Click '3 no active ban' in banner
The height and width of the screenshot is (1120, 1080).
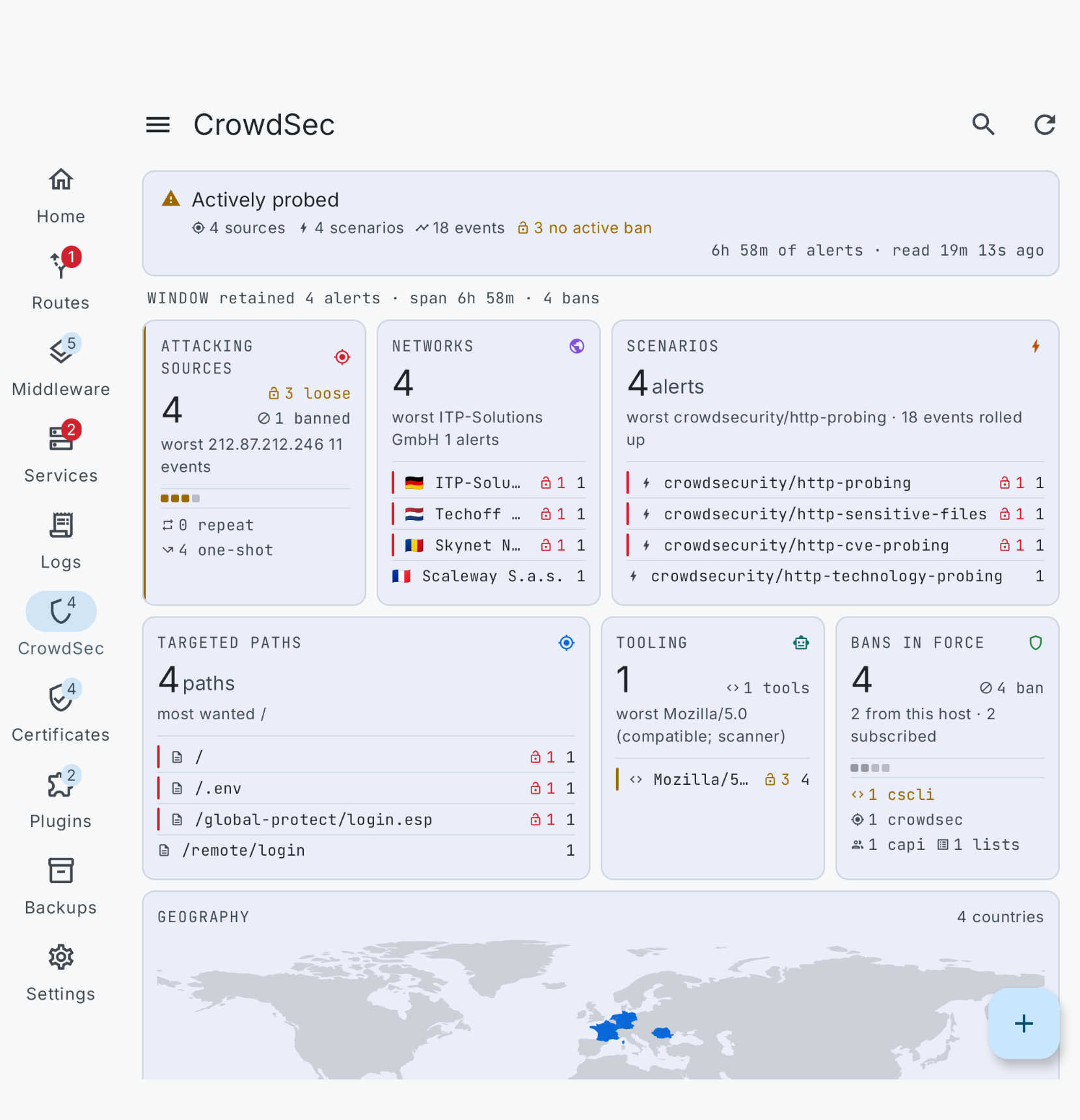pyautogui.click(x=585, y=228)
